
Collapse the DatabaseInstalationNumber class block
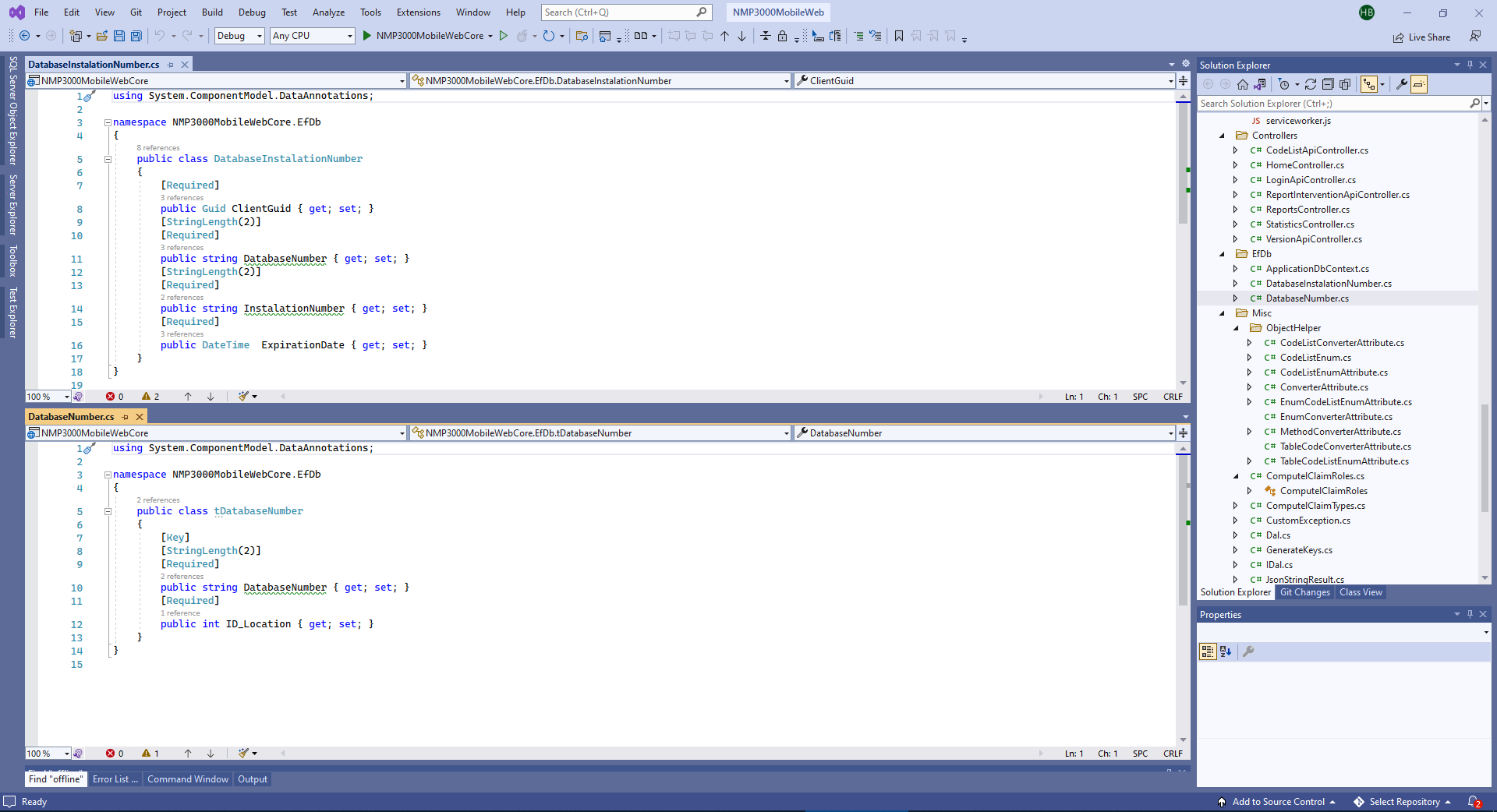[108, 159]
